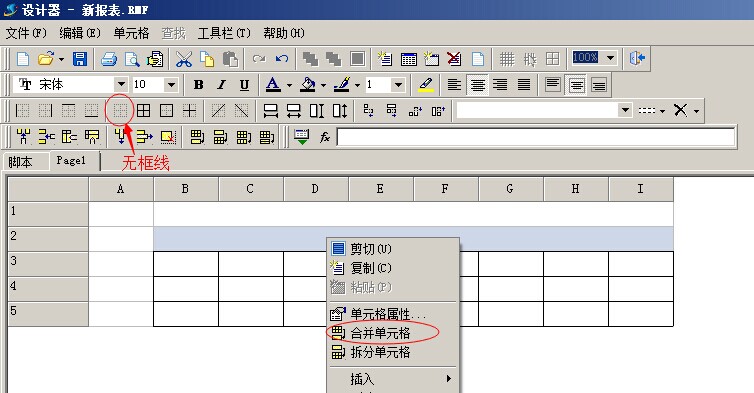The width and height of the screenshot is (754, 393).
Task: Open the font size 10 dropdown
Action: click(171, 85)
